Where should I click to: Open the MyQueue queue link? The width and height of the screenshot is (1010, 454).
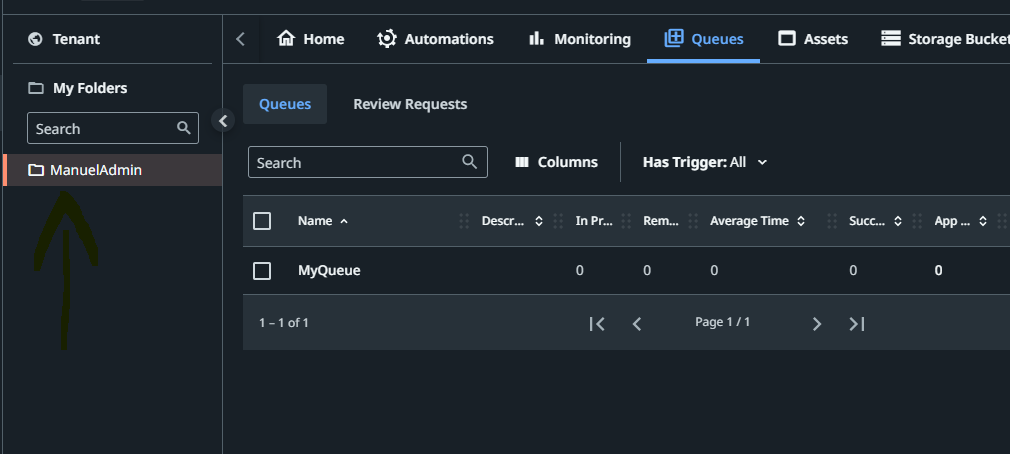(x=329, y=270)
